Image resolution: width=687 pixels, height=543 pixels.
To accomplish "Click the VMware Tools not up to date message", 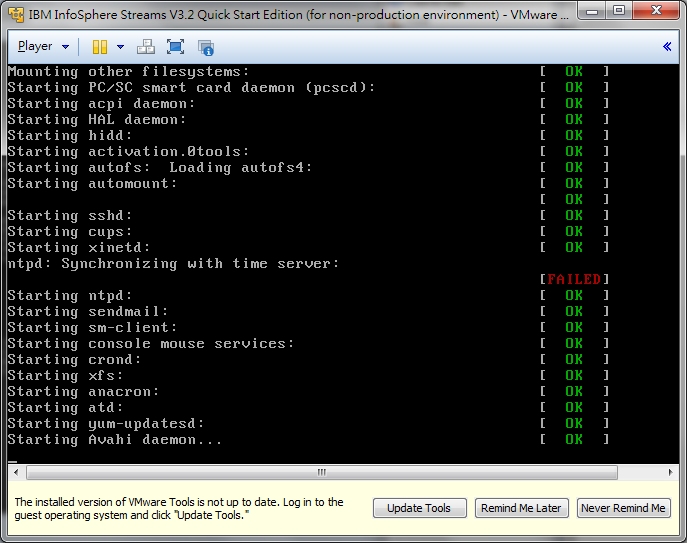I will (x=179, y=508).
